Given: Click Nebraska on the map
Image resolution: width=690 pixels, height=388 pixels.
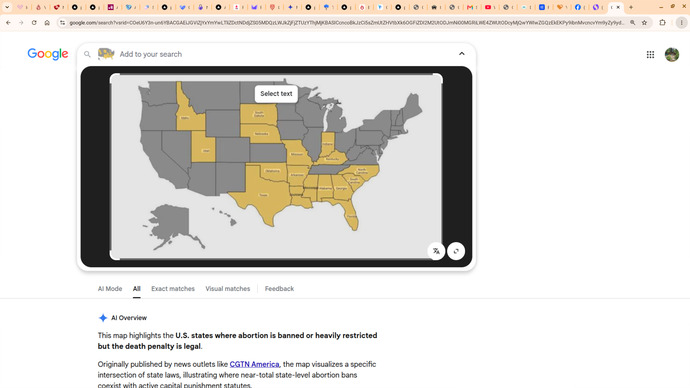Looking at the screenshot, I should (x=261, y=134).
